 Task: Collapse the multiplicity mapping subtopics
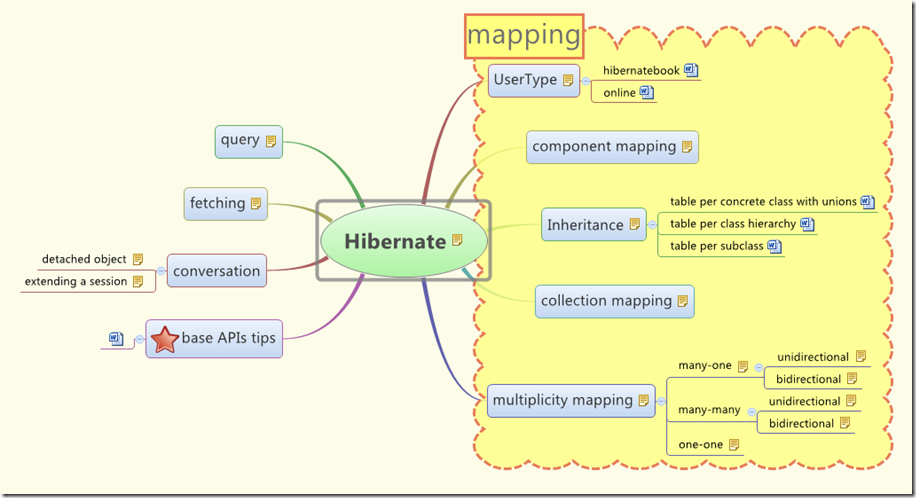coord(661,401)
